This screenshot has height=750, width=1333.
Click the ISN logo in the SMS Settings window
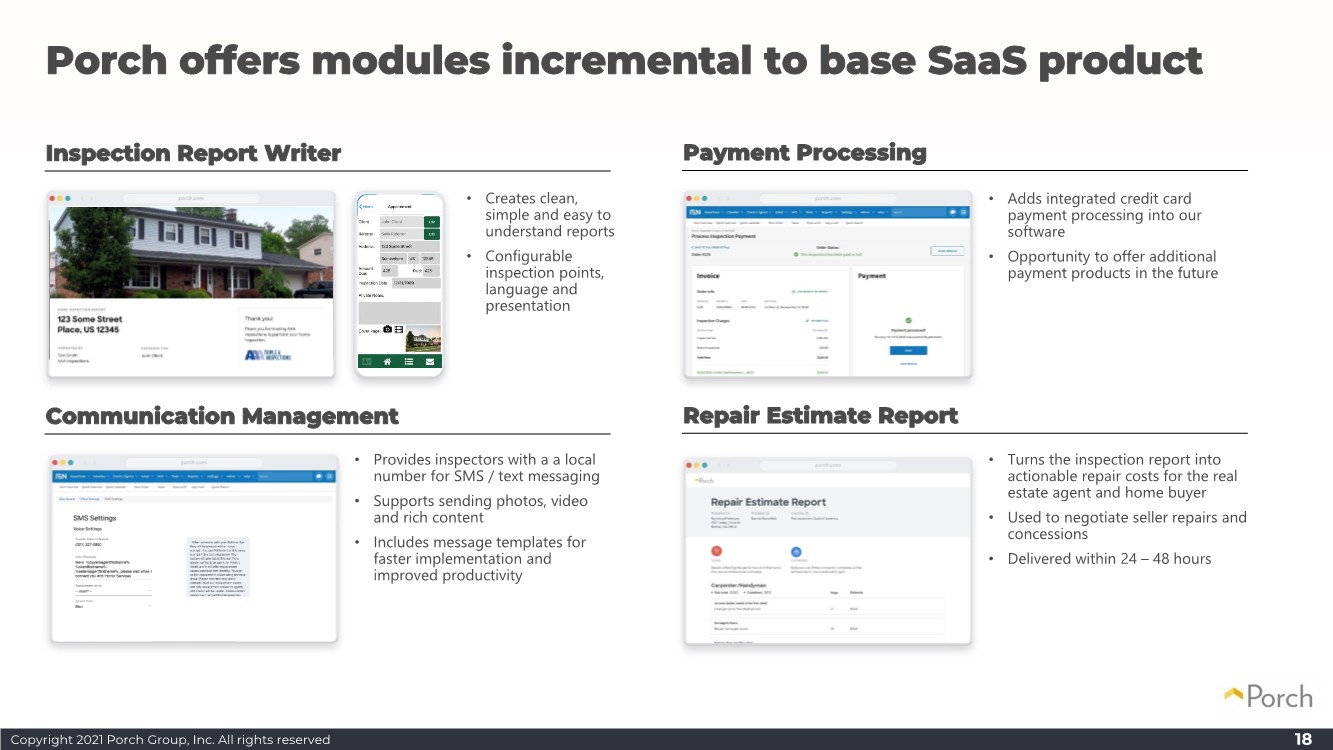(x=61, y=476)
